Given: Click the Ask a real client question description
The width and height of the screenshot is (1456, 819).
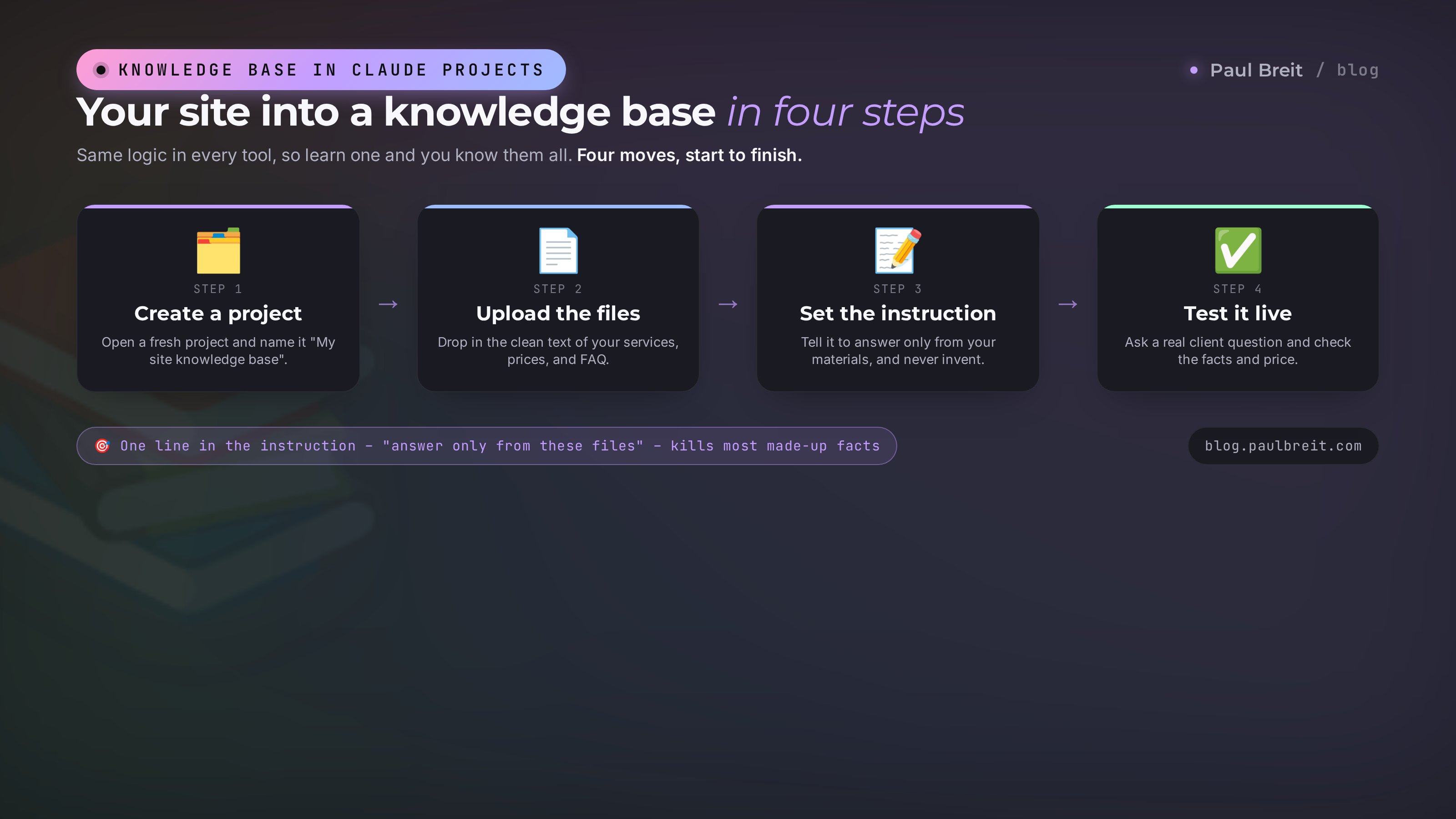Looking at the screenshot, I should click(1238, 350).
